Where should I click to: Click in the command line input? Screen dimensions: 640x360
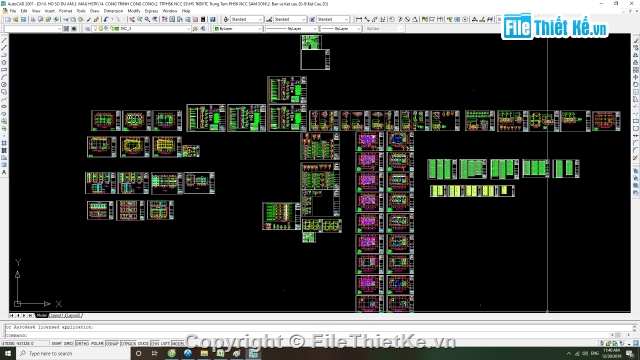tap(318, 335)
